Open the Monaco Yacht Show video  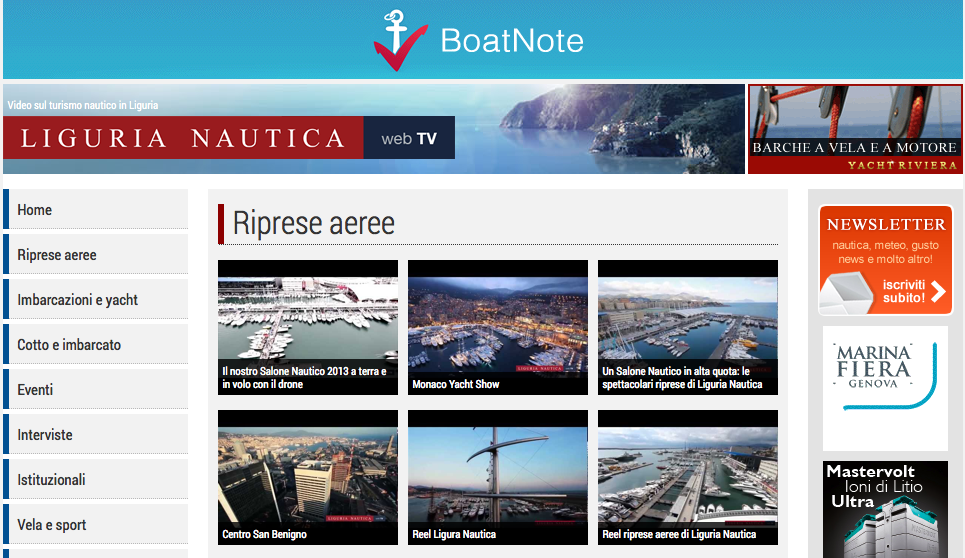(x=498, y=327)
